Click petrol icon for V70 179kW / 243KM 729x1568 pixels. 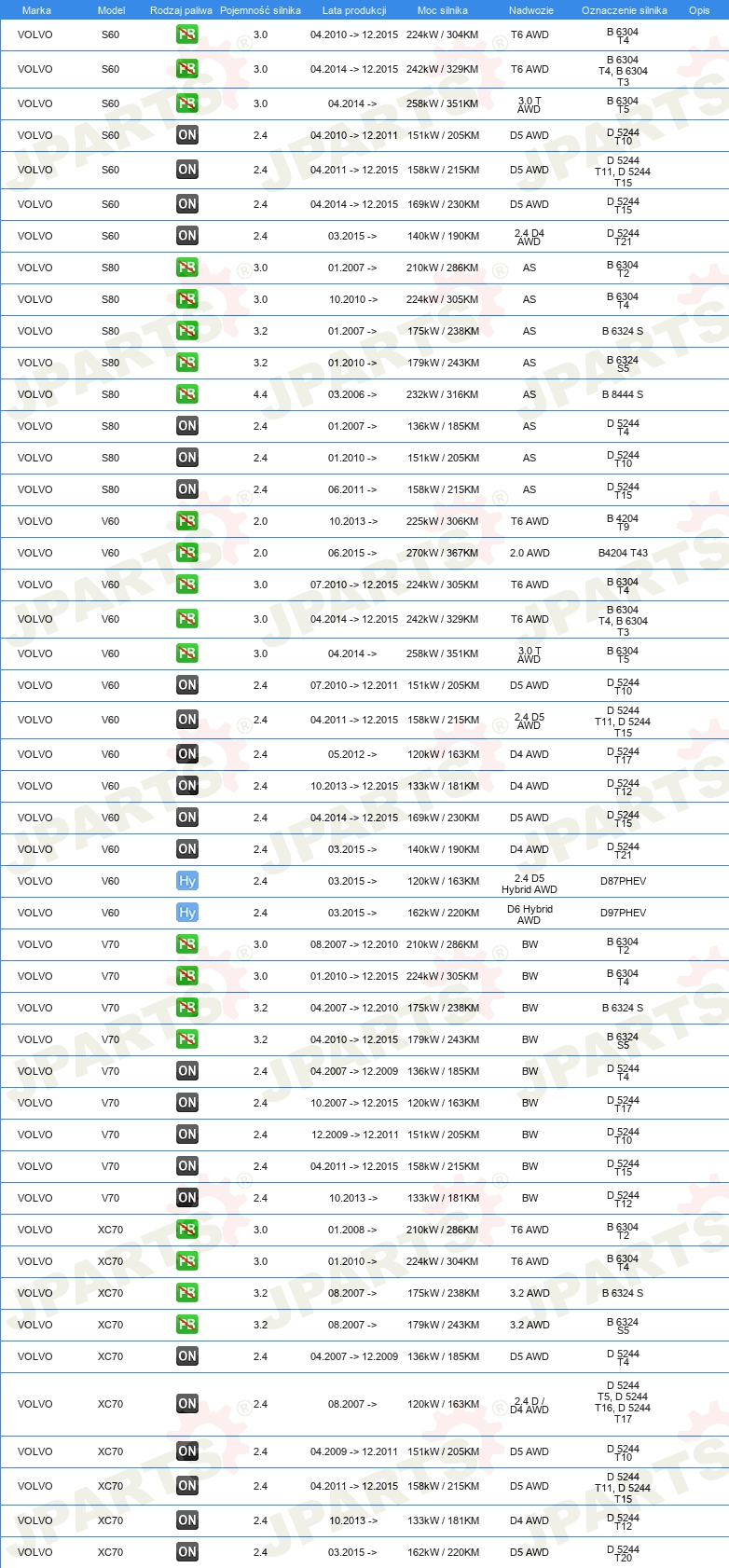click(187, 1039)
